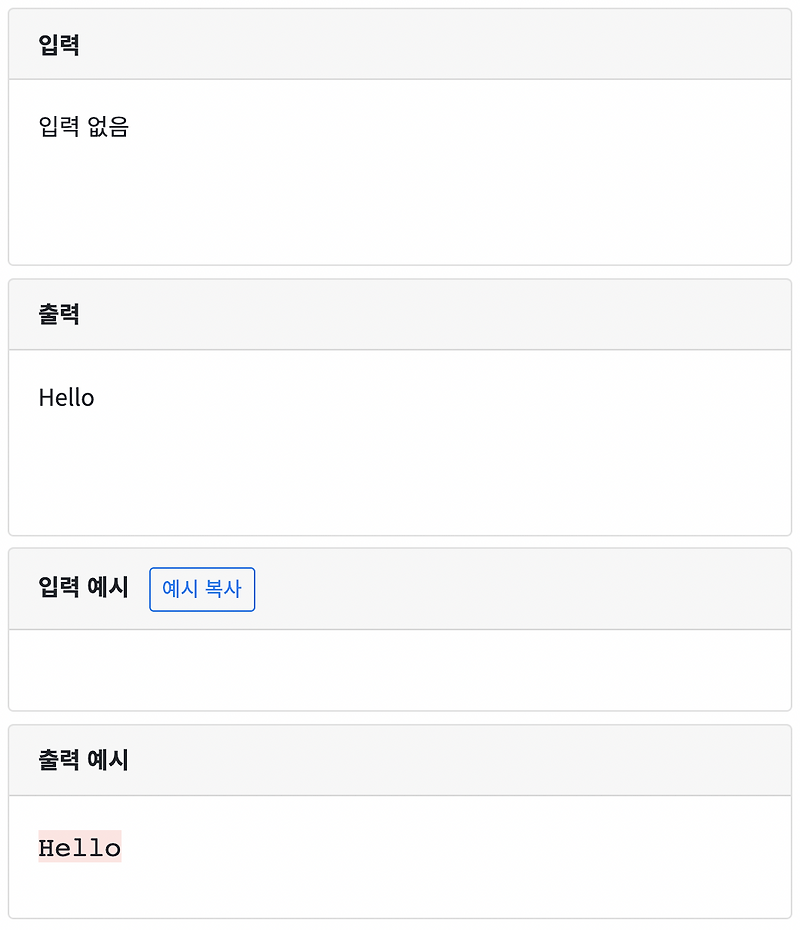Viewport: 800px width, 930px height.
Task: Click the 출력 예시 section header
Action: click(81, 760)
